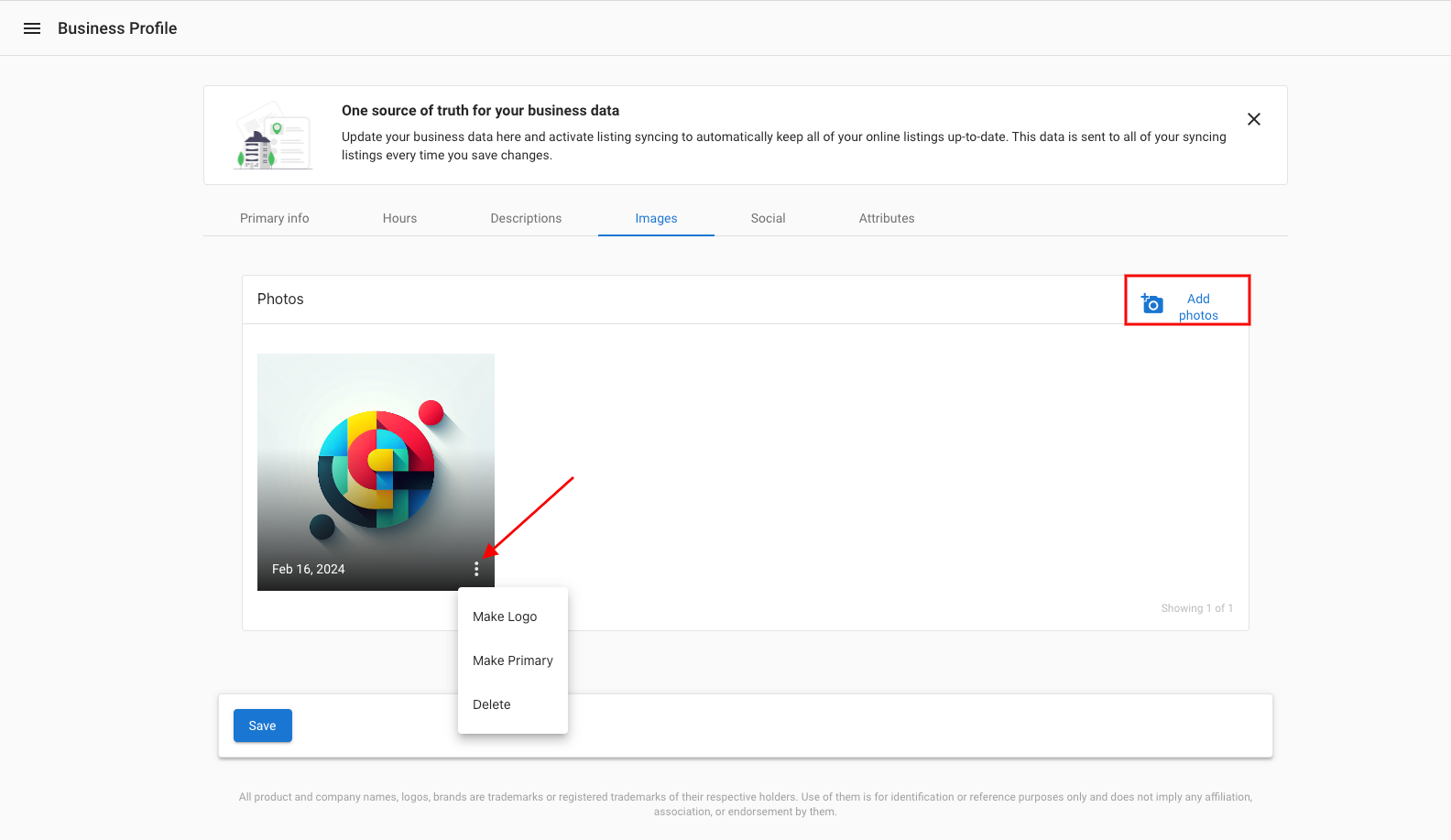Click the camera add photos icon
The image size is (1451, 840).
click(1152, 303)
